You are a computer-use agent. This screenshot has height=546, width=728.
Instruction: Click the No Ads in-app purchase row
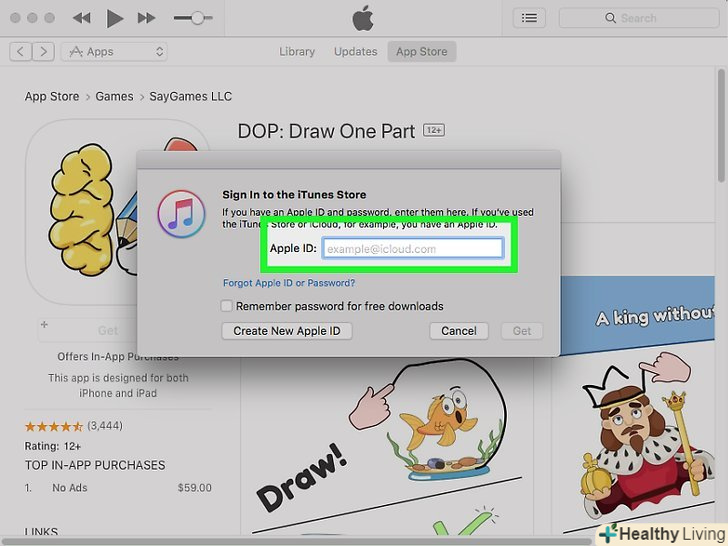[x=118, y=488]
